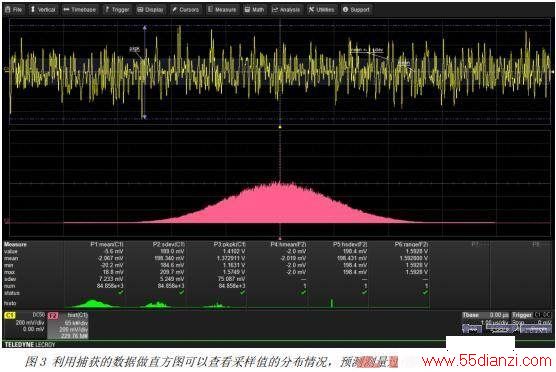This screenshot has width=556, height=372.
Task: Select the yellow C1 channel badge
Action: pos(10,315)
